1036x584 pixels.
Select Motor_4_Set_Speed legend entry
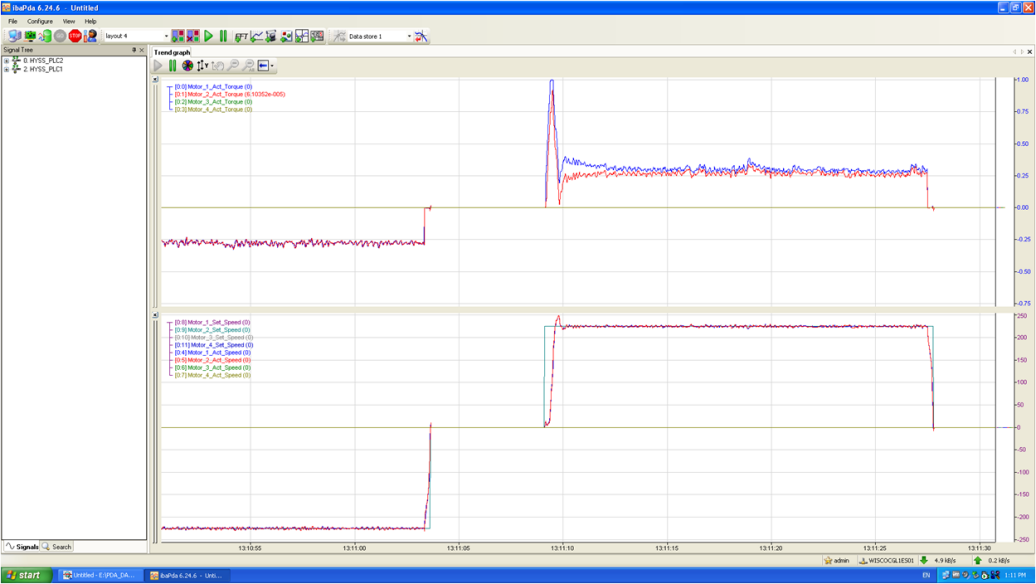point(214,345)
